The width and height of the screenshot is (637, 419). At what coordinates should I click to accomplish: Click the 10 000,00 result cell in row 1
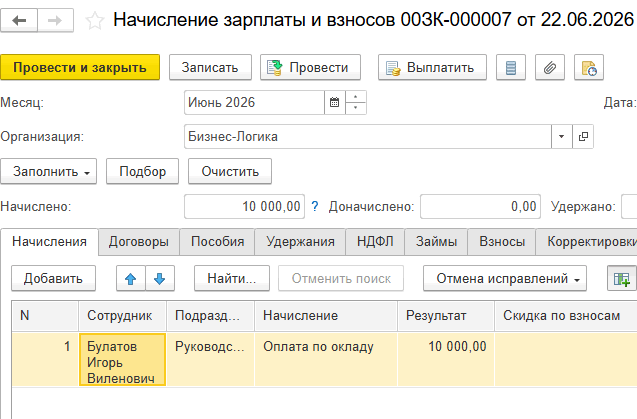coord(446,359)
